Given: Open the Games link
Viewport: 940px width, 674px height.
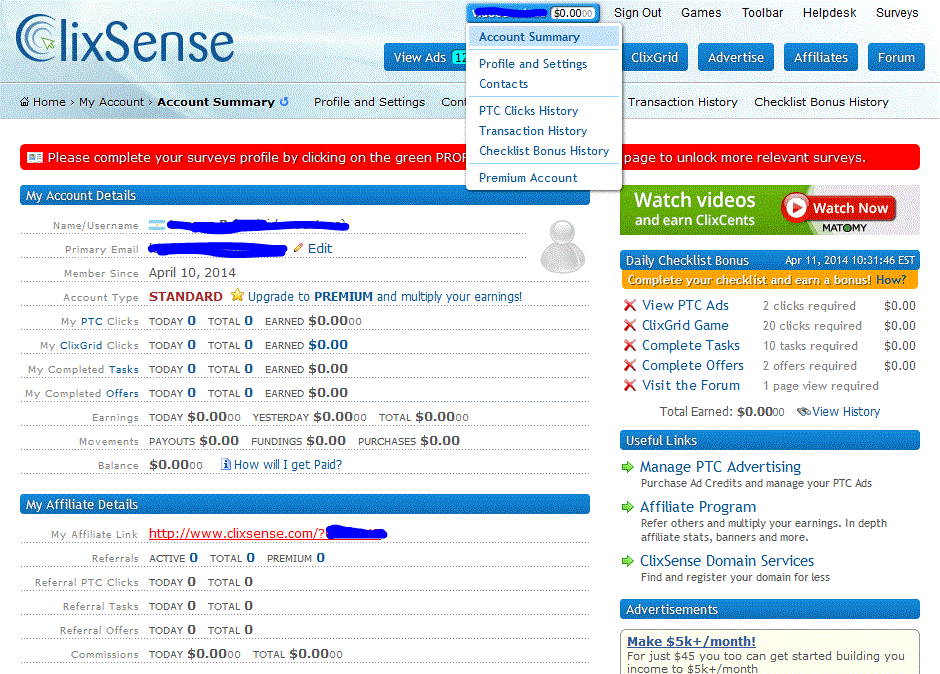Looking at the screenshot, I should [701, 13].
